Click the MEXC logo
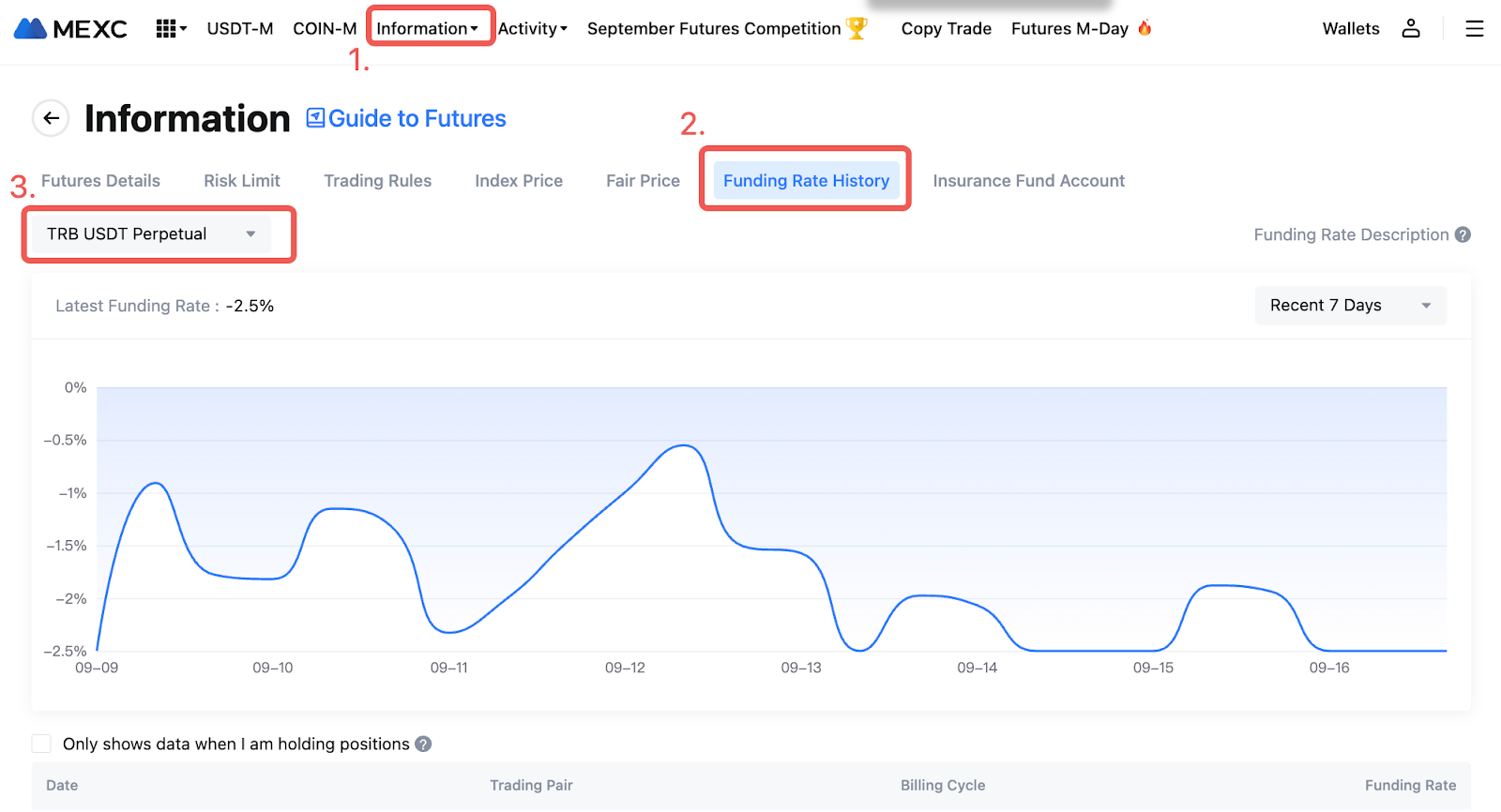The image size is (1501, 812). (70, 29)
